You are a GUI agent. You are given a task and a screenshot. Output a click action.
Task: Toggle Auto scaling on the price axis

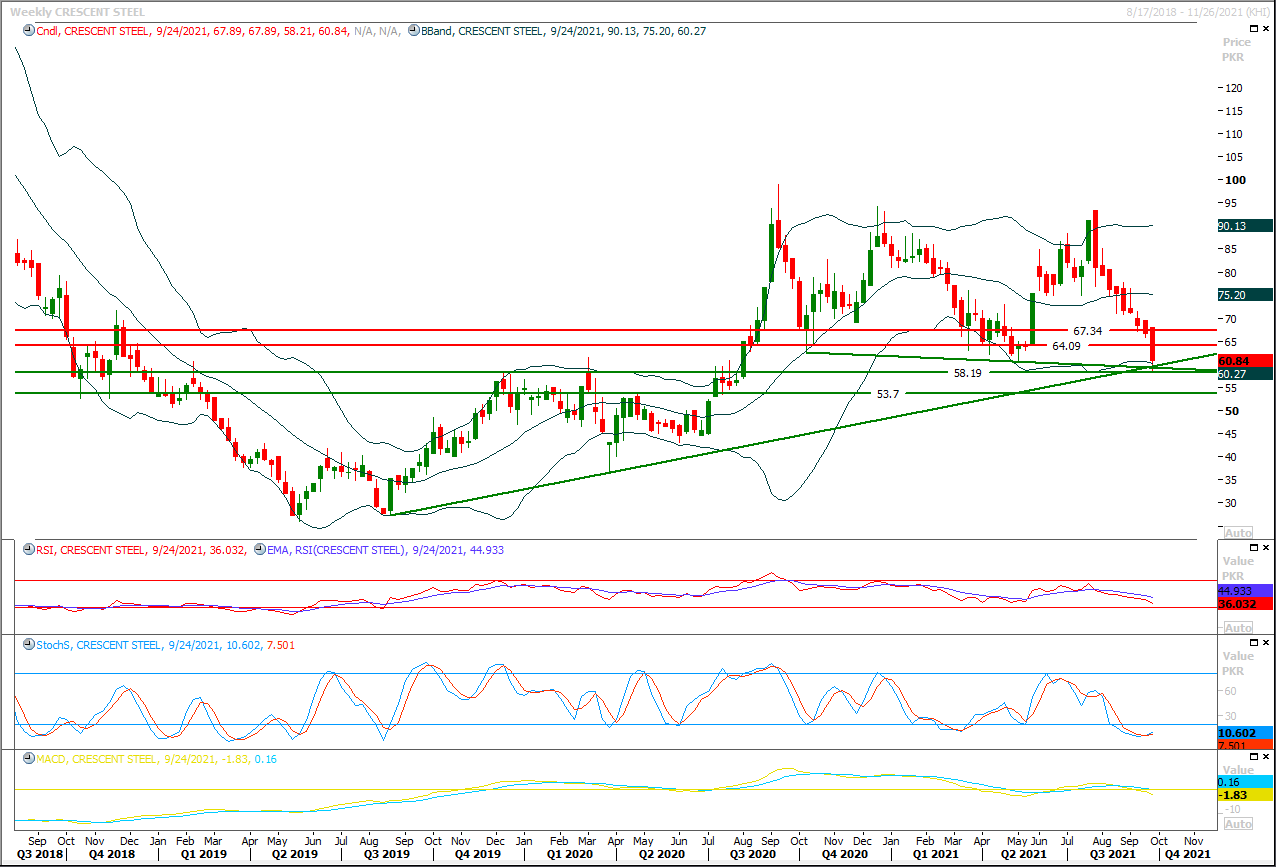(x=1238, y=533)
